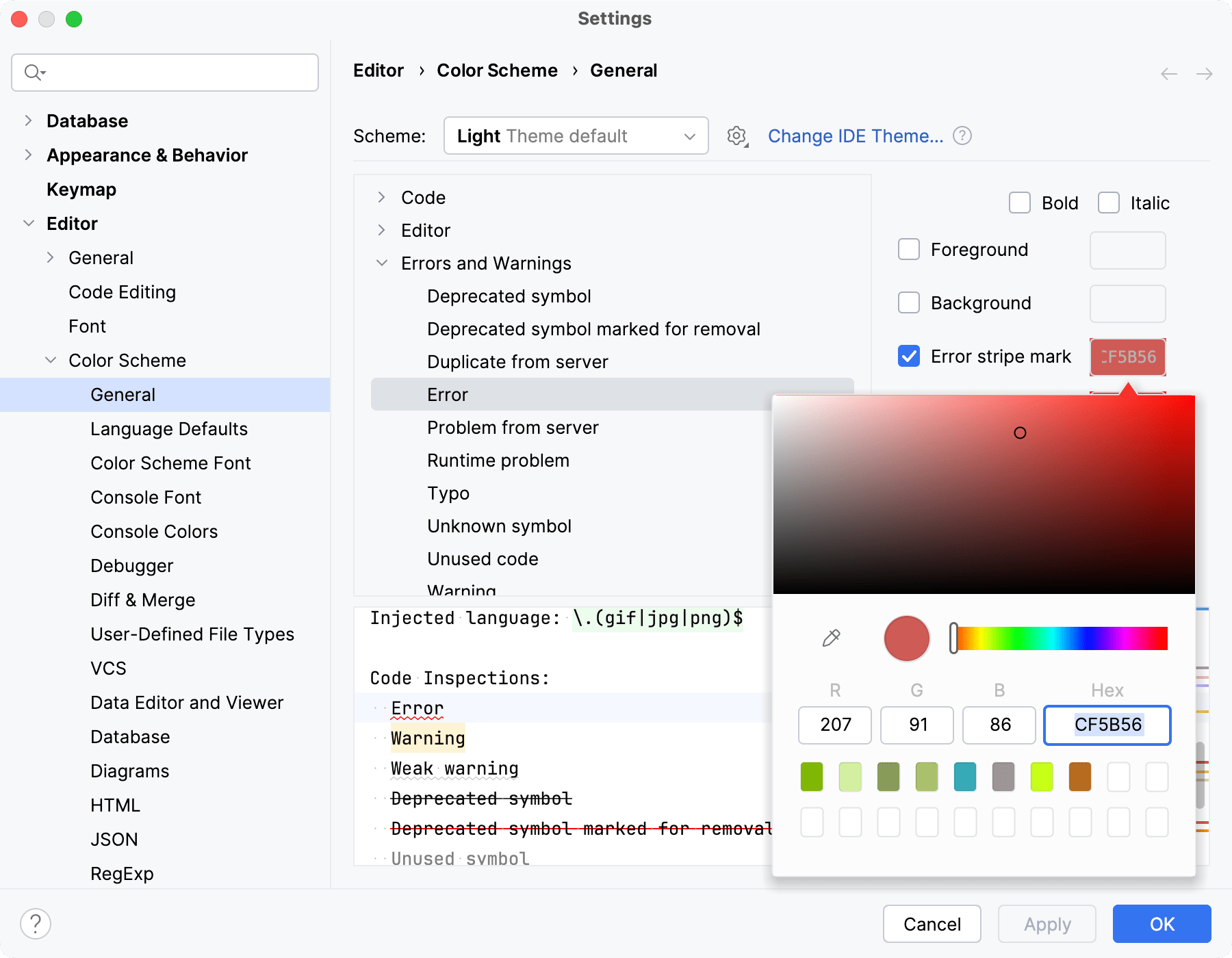This screenshot has width=1232, height=958.
Task: Open the bottom-left Help question mark
Action: pyautogui.click(x=36, y=924)
